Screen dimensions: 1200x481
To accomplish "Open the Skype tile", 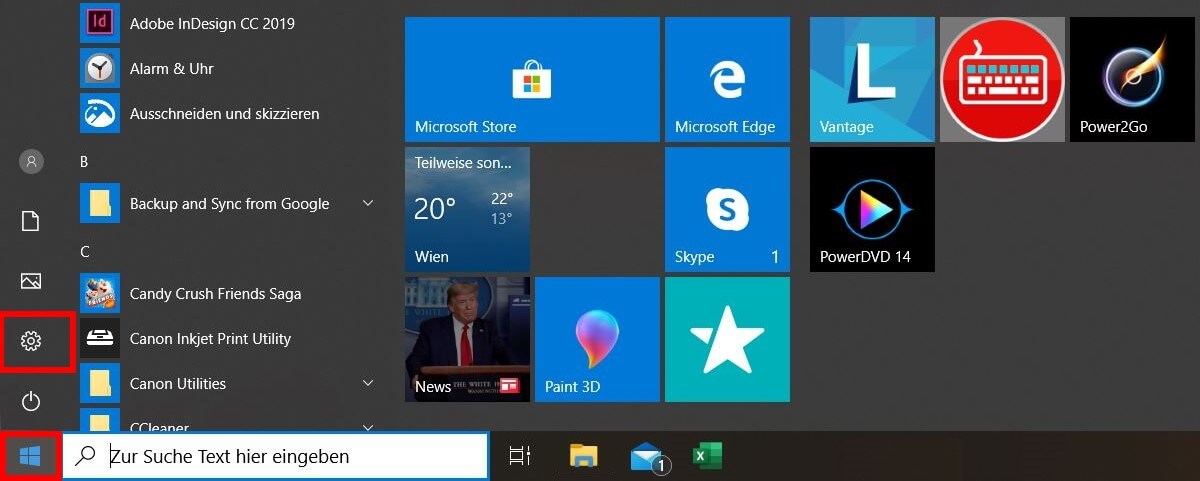I will [727, 209].
